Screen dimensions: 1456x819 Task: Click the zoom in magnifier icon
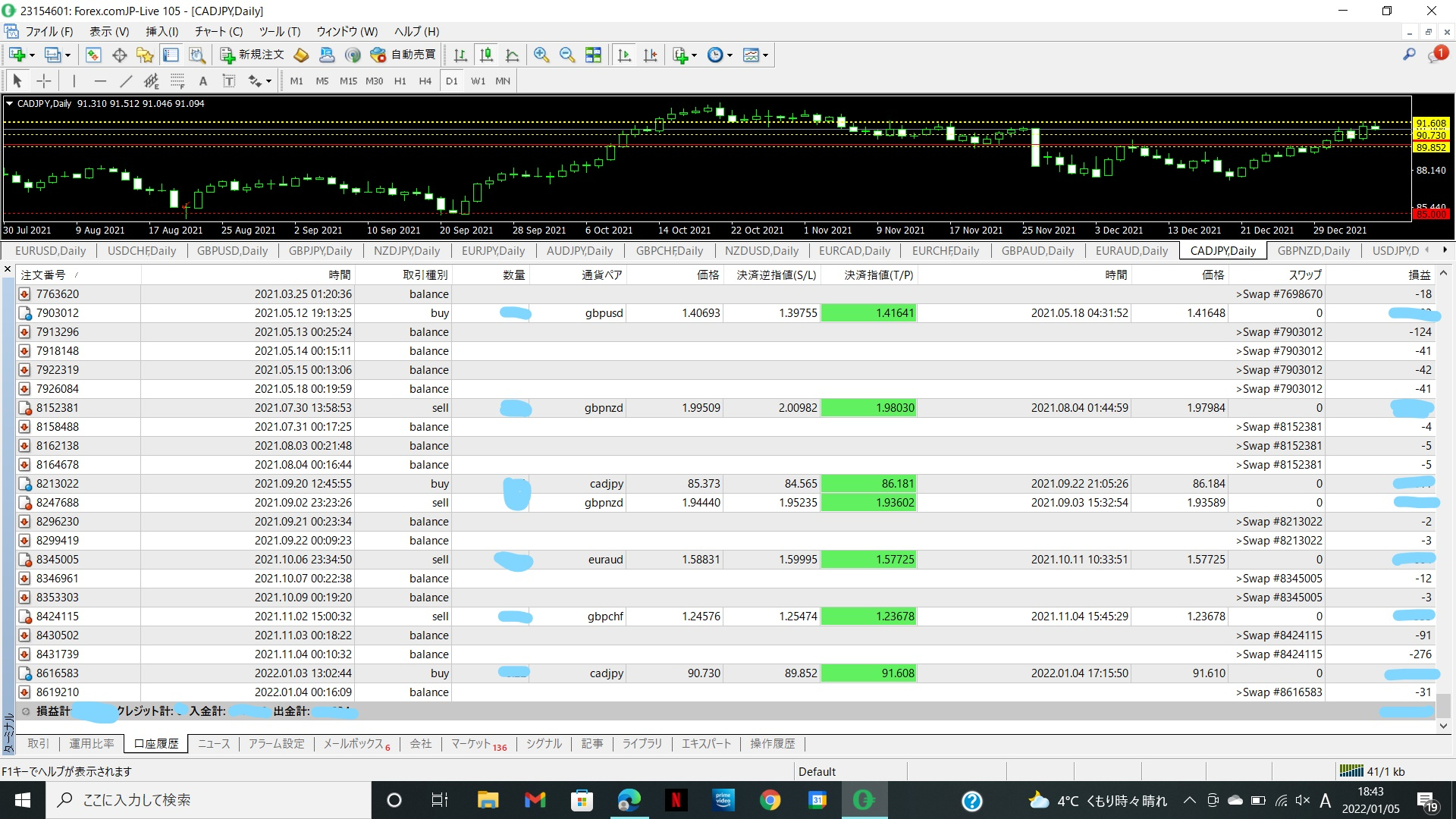tap(541, 55)
